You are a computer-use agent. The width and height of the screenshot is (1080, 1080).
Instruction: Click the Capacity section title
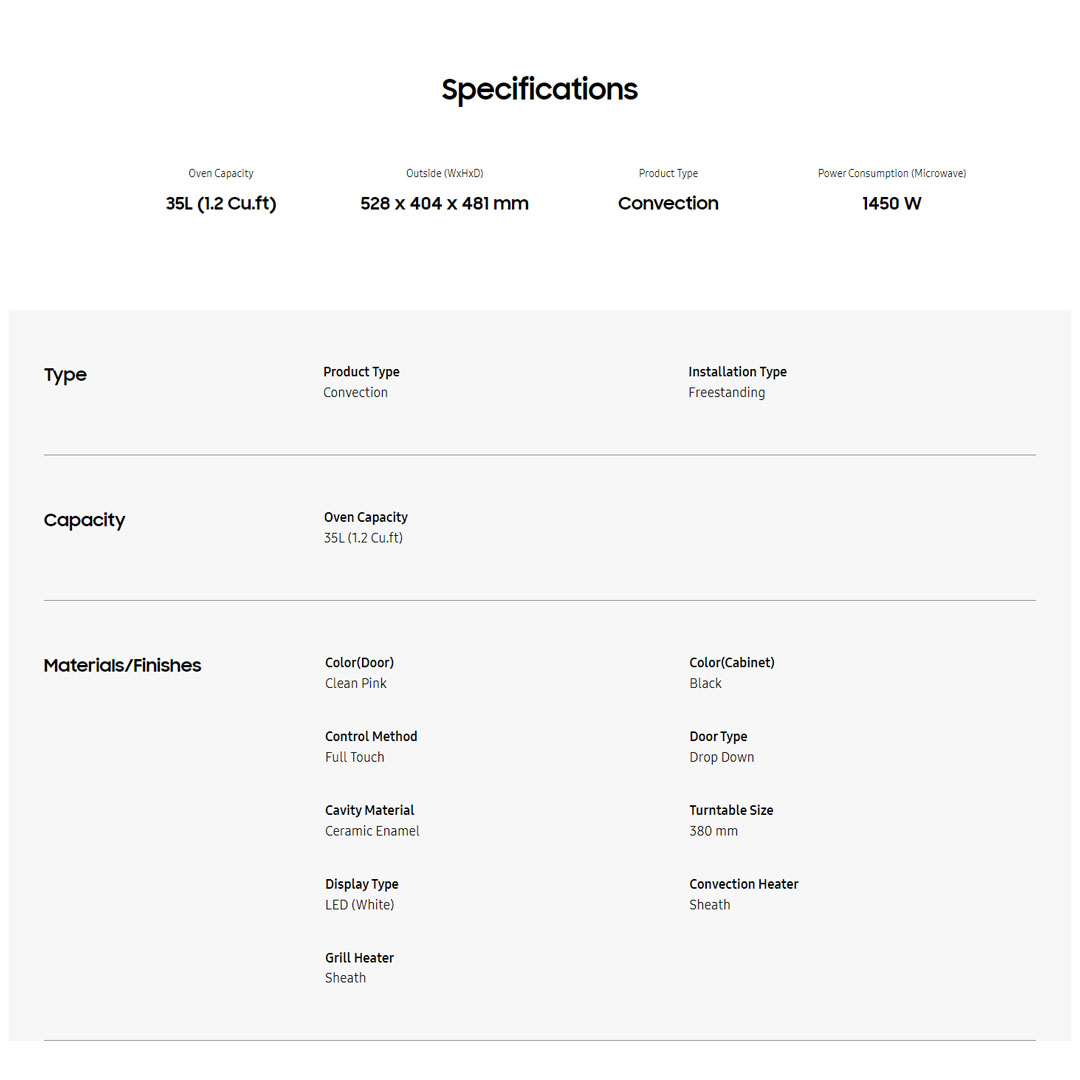[84, 520]
